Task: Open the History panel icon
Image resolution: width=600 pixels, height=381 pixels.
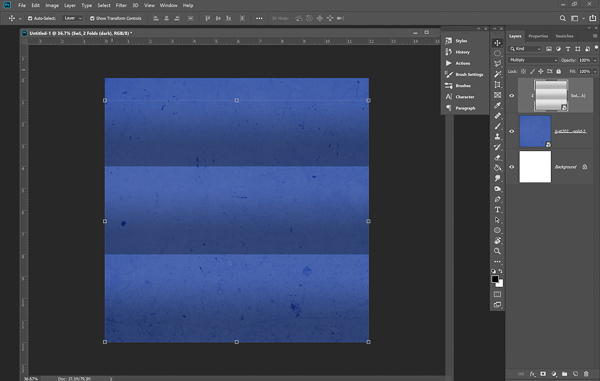Action: tap(448, 52)
